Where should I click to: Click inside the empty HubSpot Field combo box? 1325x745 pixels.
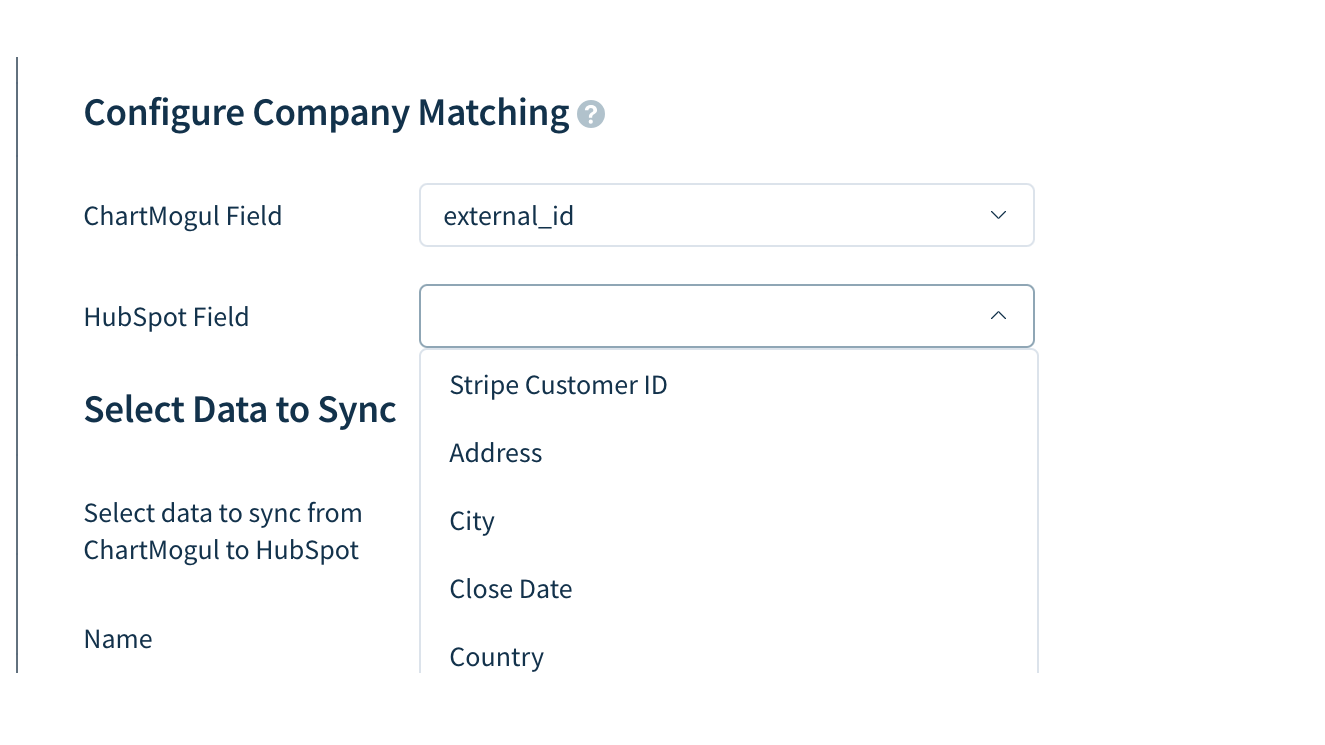click(700, 316)
